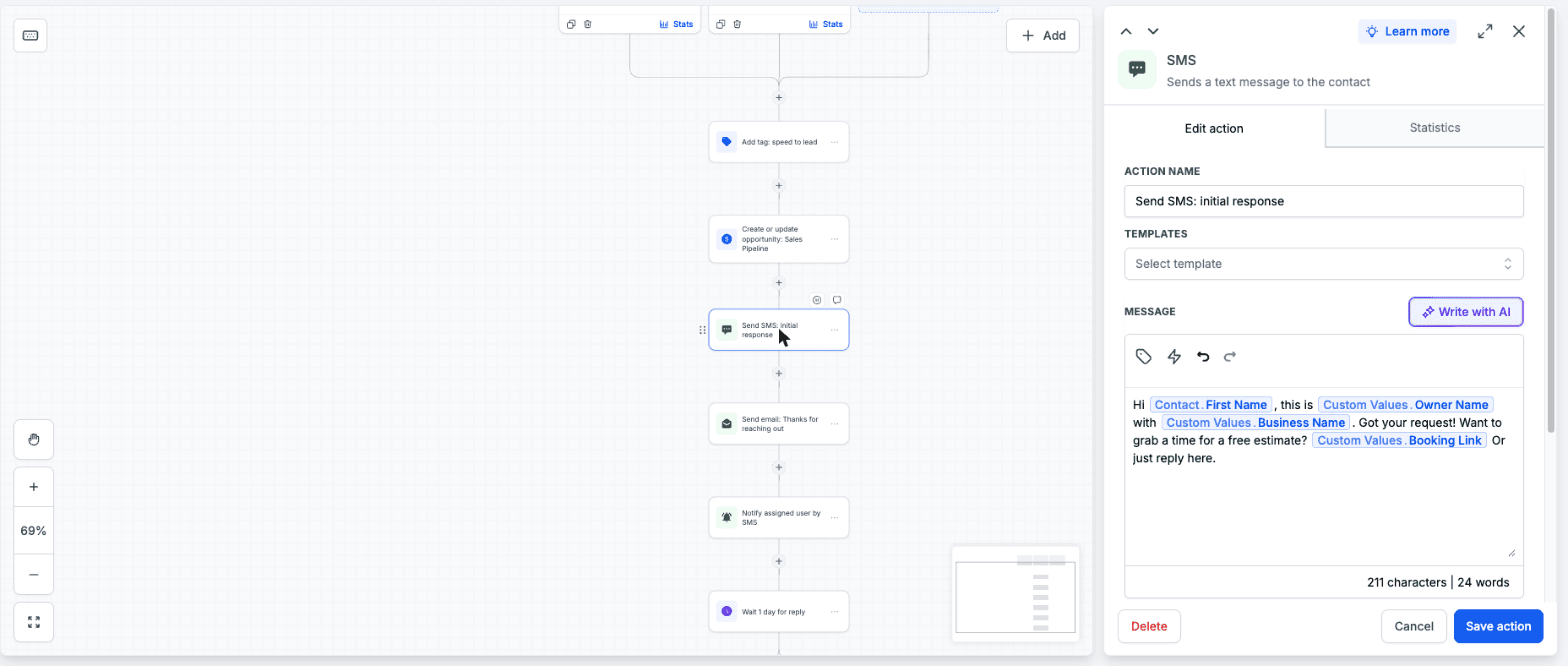Click the workflow minimap thumbnail
The image size is (1568, 666).
pyautogui.click(x=1015, y=595)
